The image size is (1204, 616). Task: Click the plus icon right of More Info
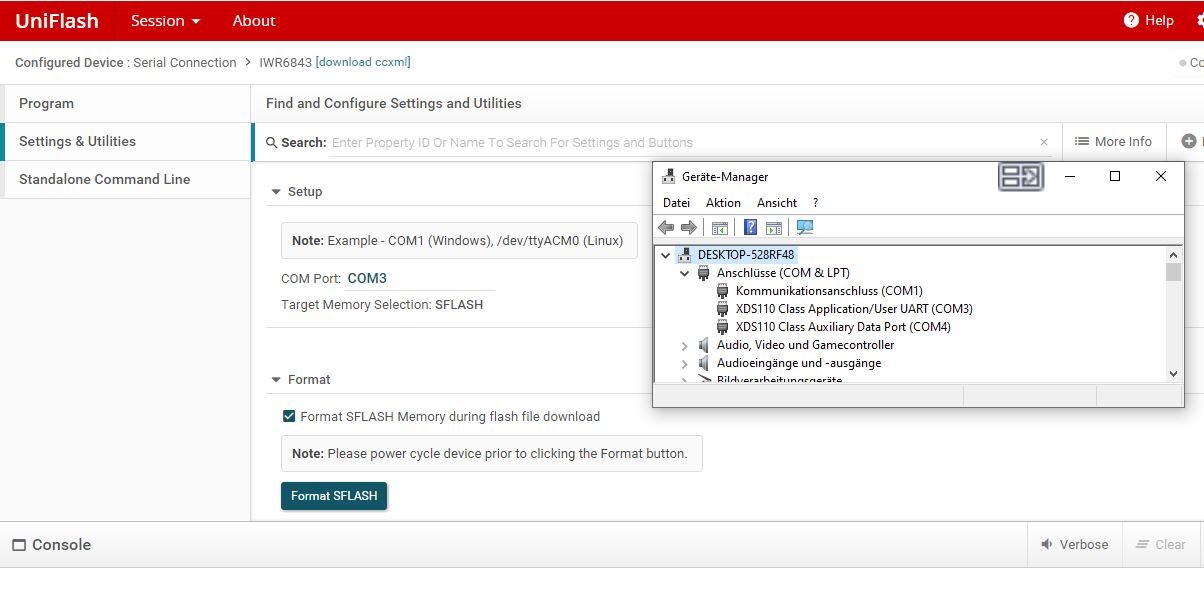(1188, 142)
